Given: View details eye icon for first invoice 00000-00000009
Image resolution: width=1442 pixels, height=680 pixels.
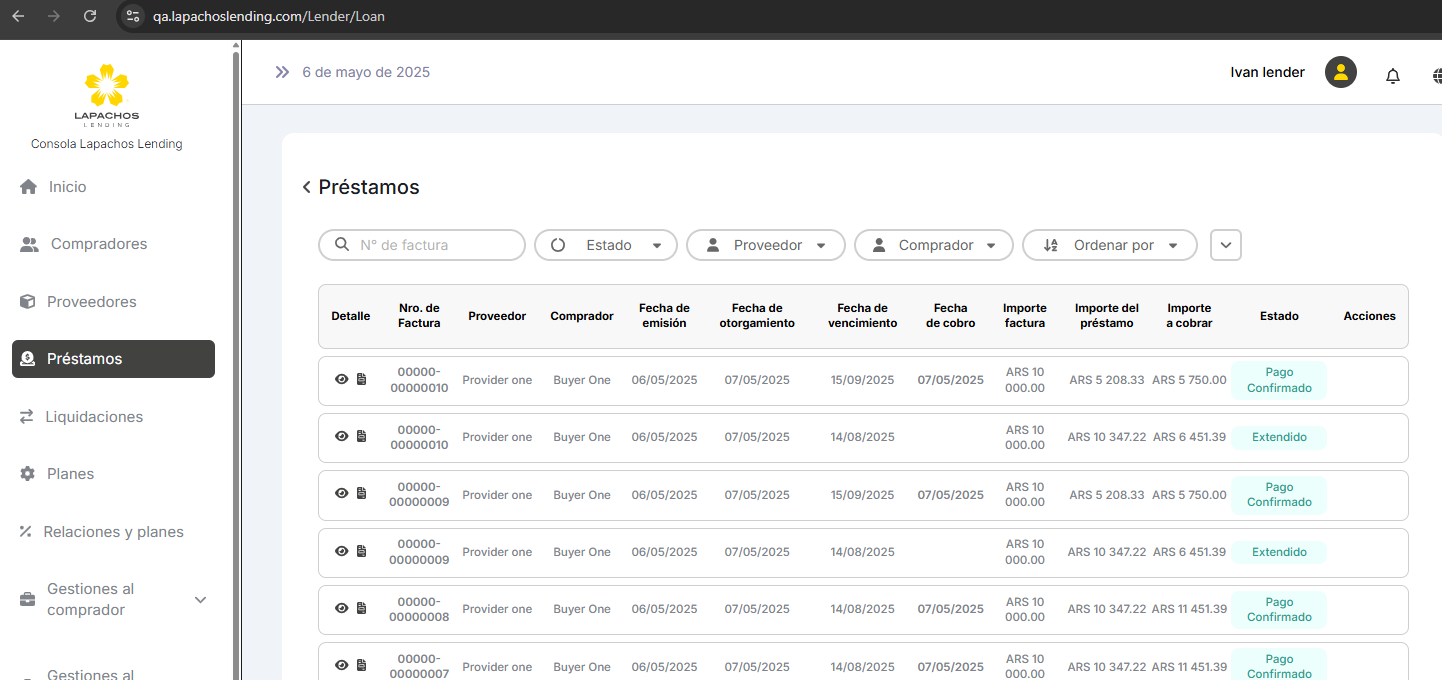Looking at the screenshot, I should tap(342, 494).
